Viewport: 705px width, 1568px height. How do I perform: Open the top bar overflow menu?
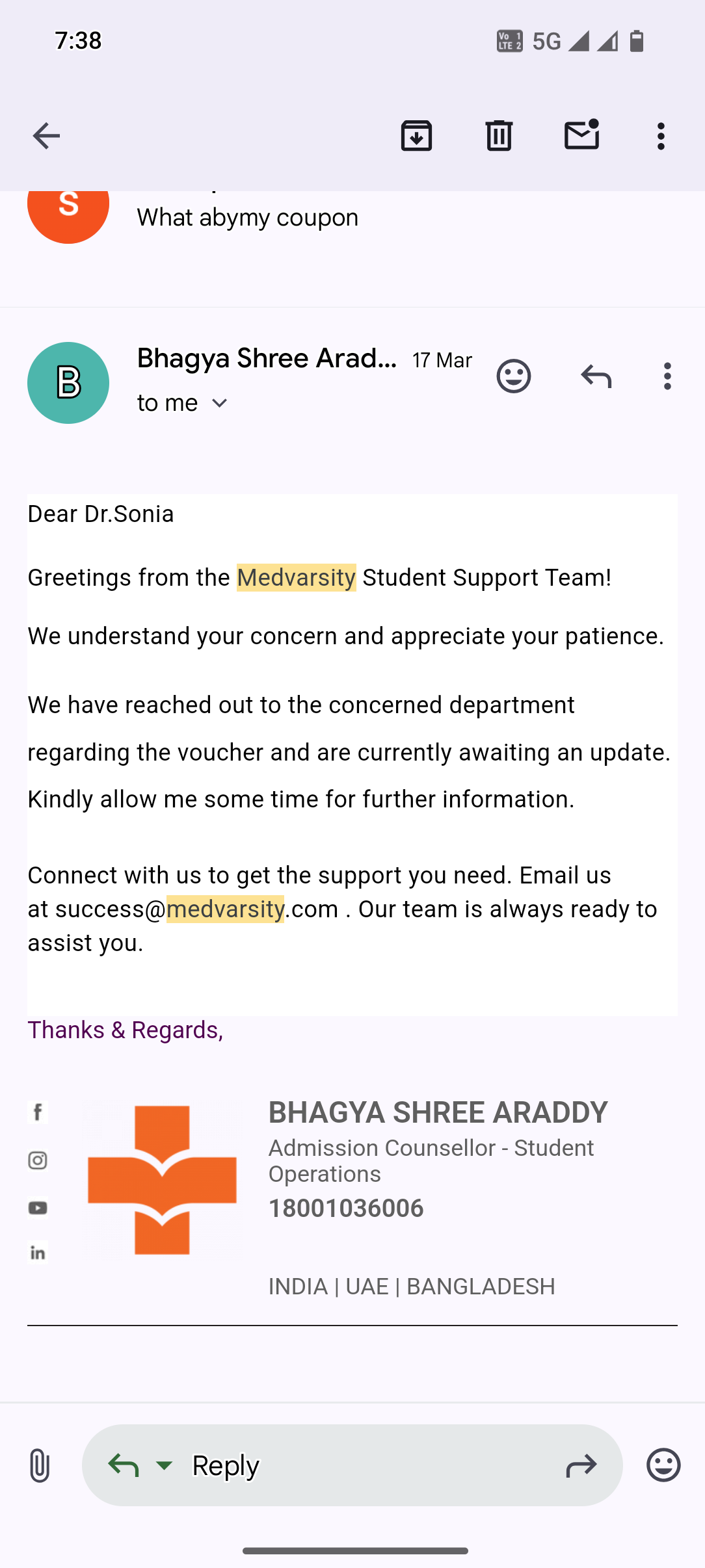pyautogui.click(x=661, y=137)
